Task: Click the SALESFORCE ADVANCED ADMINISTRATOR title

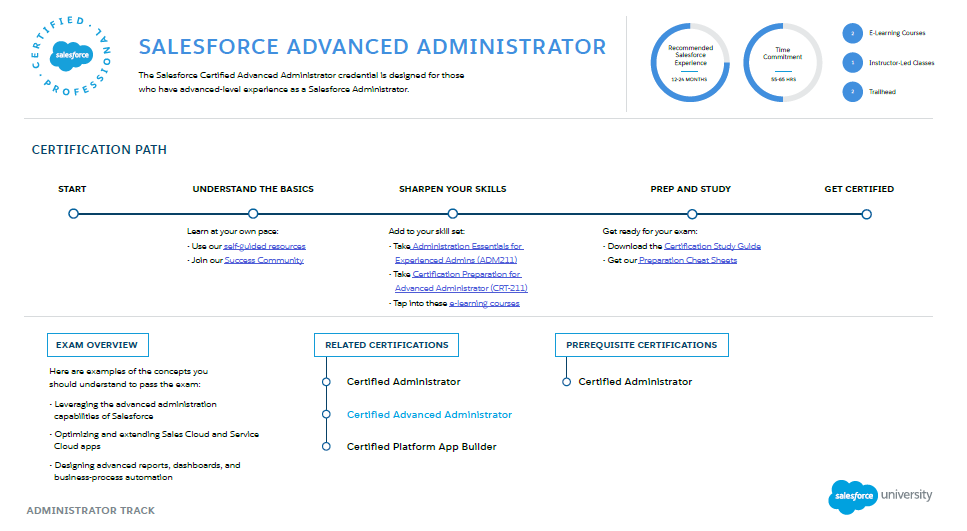Action: [372, 47]
